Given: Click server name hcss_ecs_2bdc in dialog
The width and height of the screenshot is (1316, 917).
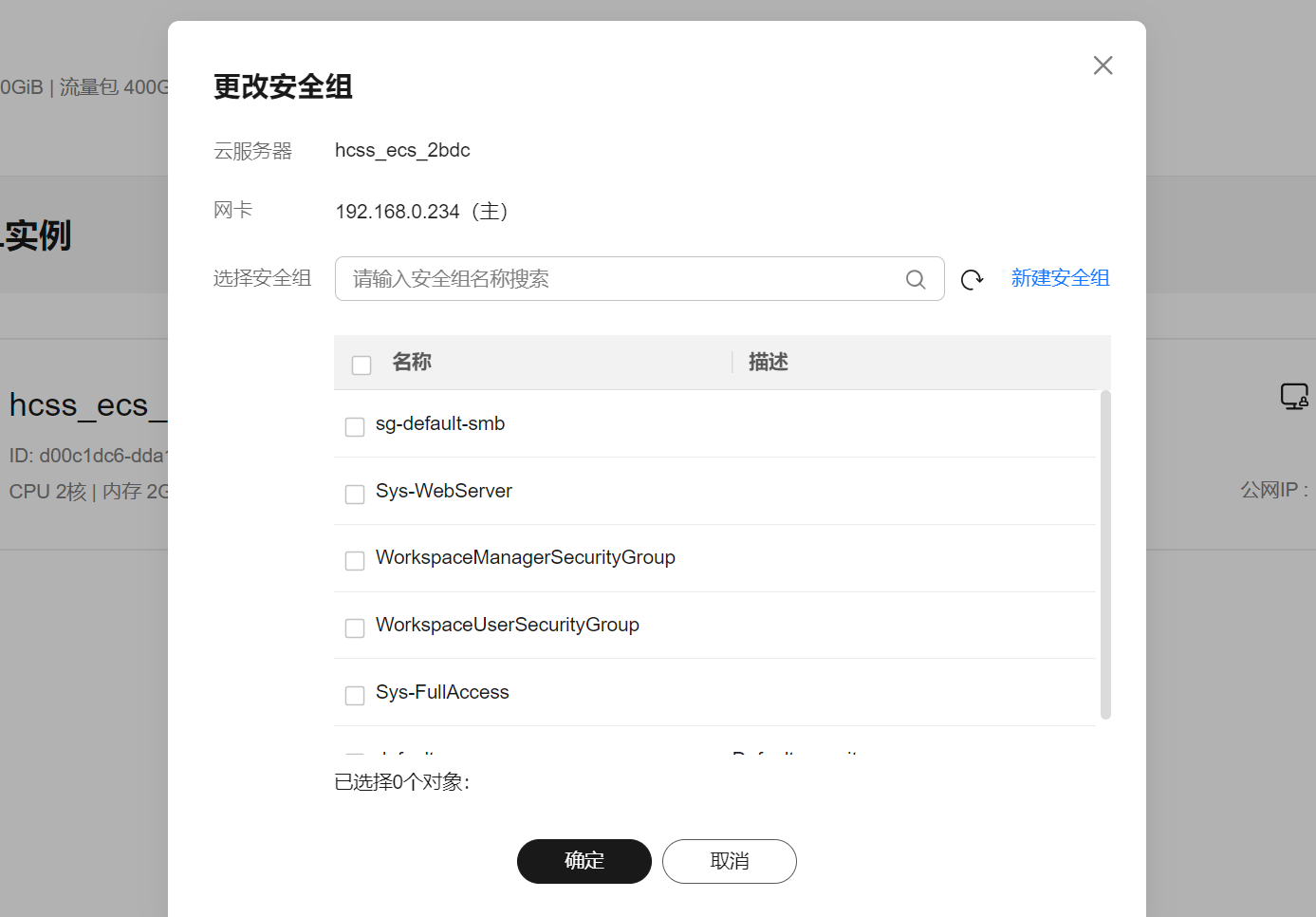Looking at the screenshot, I should click(402, 150).
